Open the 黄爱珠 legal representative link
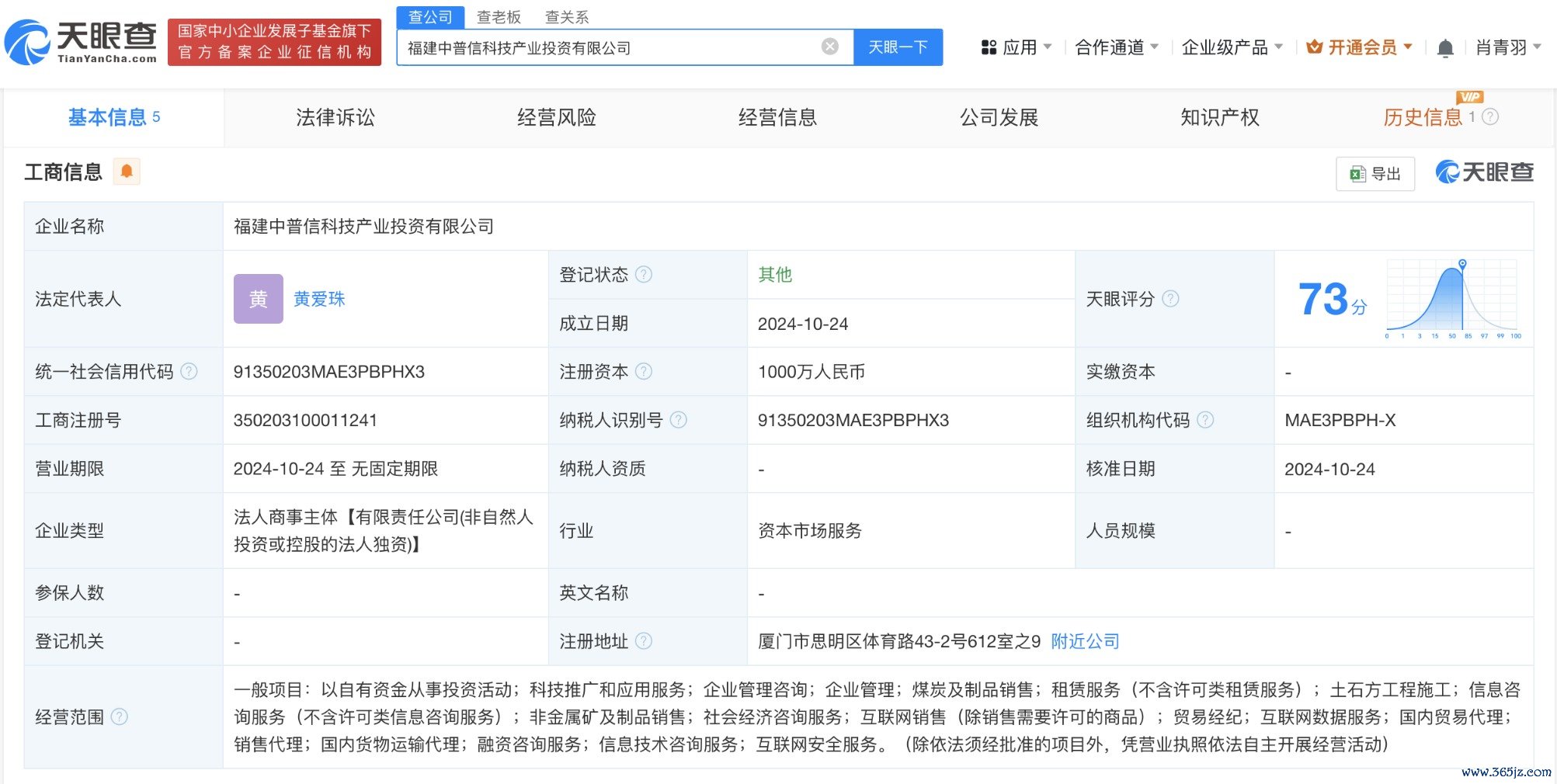Screen dimensions: 1557x784 point(319,299)
